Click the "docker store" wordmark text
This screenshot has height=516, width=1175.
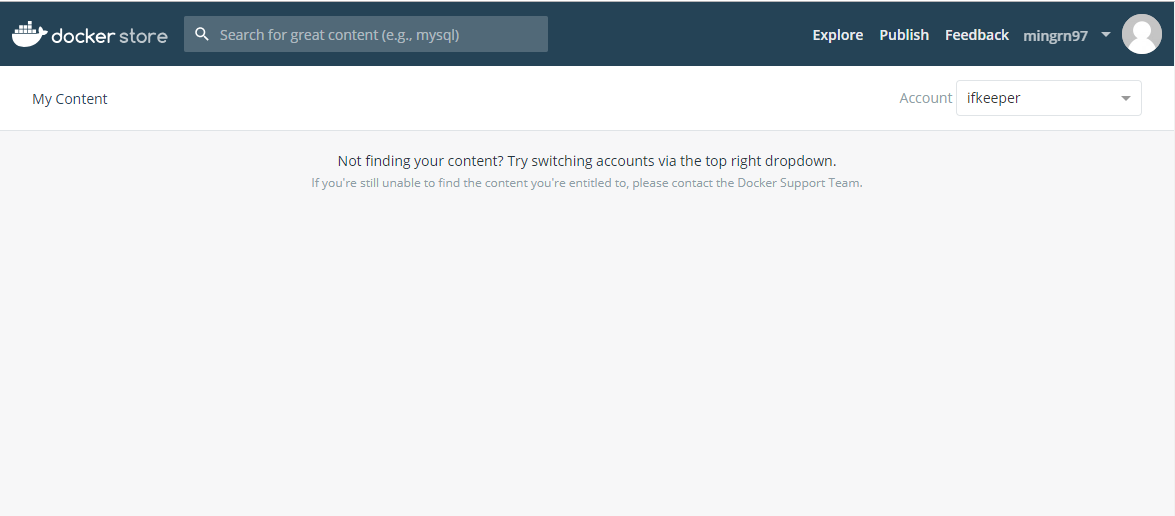pyautogui.click(x=109, y=36)
